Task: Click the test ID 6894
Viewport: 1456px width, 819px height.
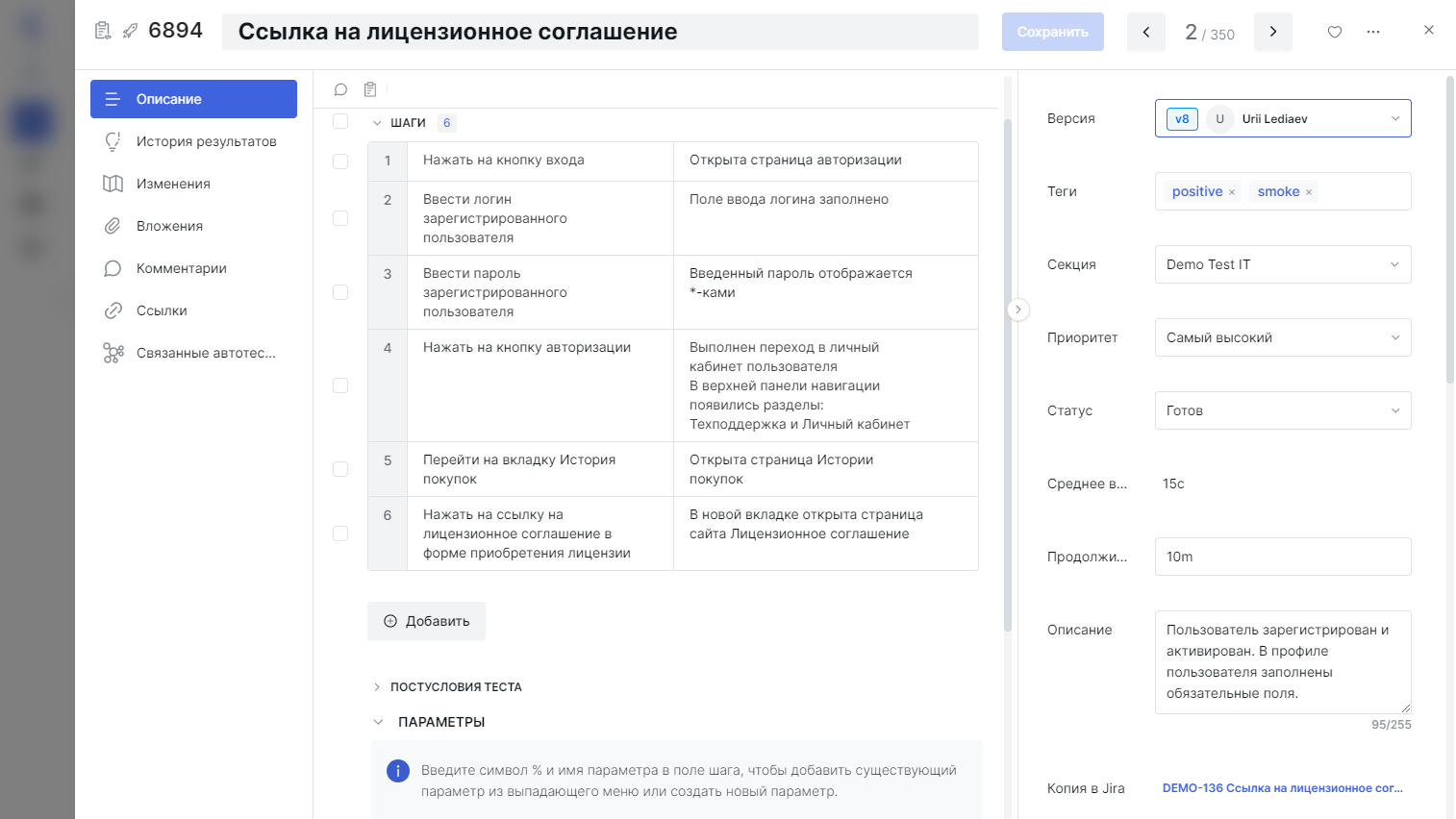Action: click(175, 31)
